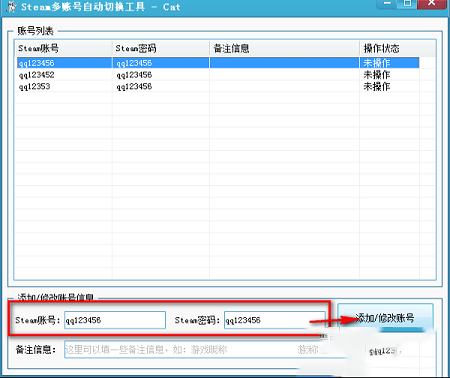The image size is (450, 378).
Task: Click the Steam账号 column header
Action: click(x=63, y=49)
